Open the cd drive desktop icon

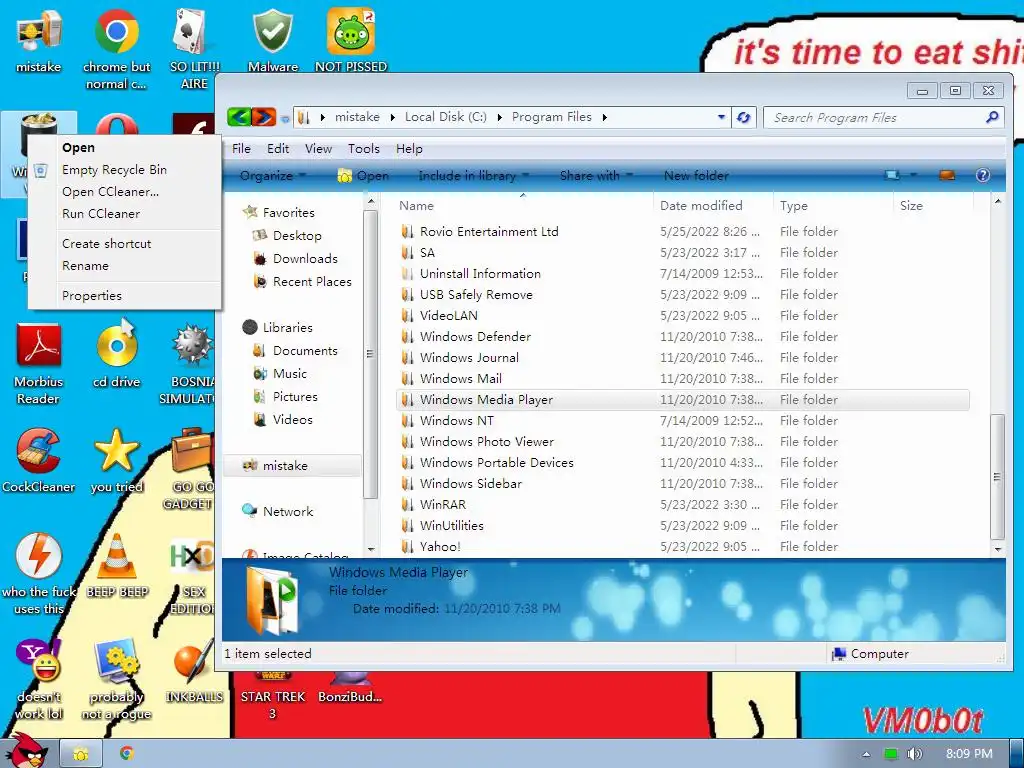click(x=116, y=356)
